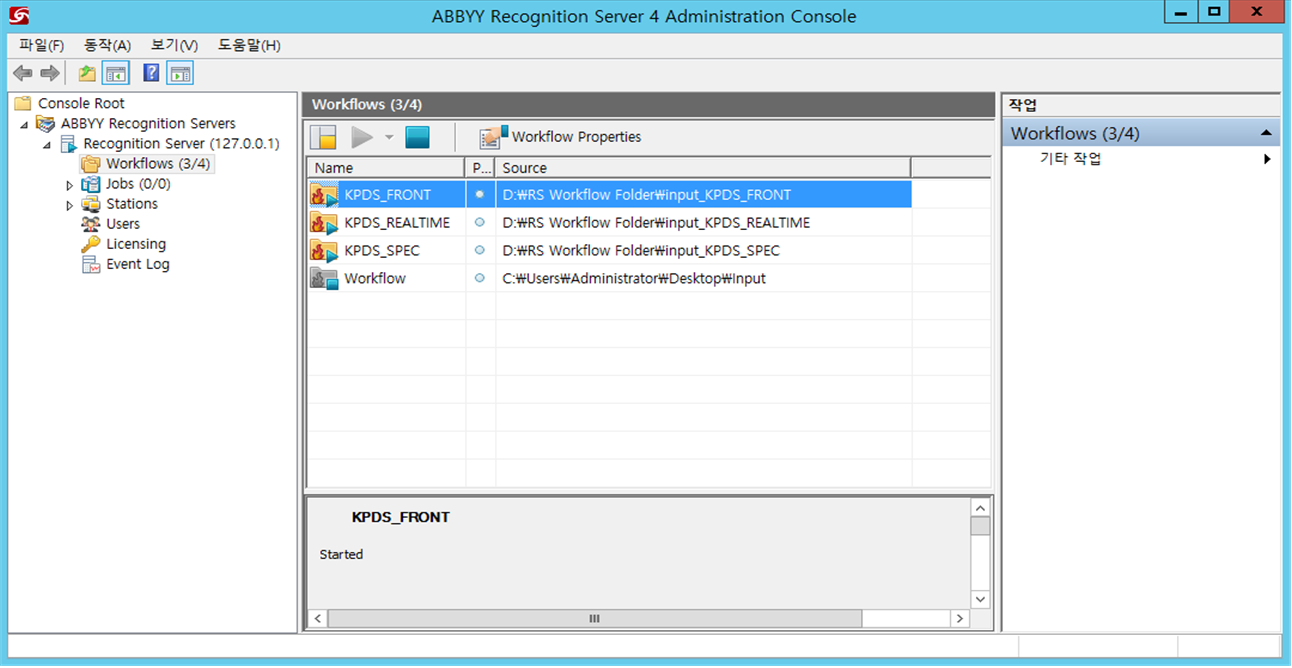Collapse the Recognition Server (127.0.0.1) node

point(47,144)
